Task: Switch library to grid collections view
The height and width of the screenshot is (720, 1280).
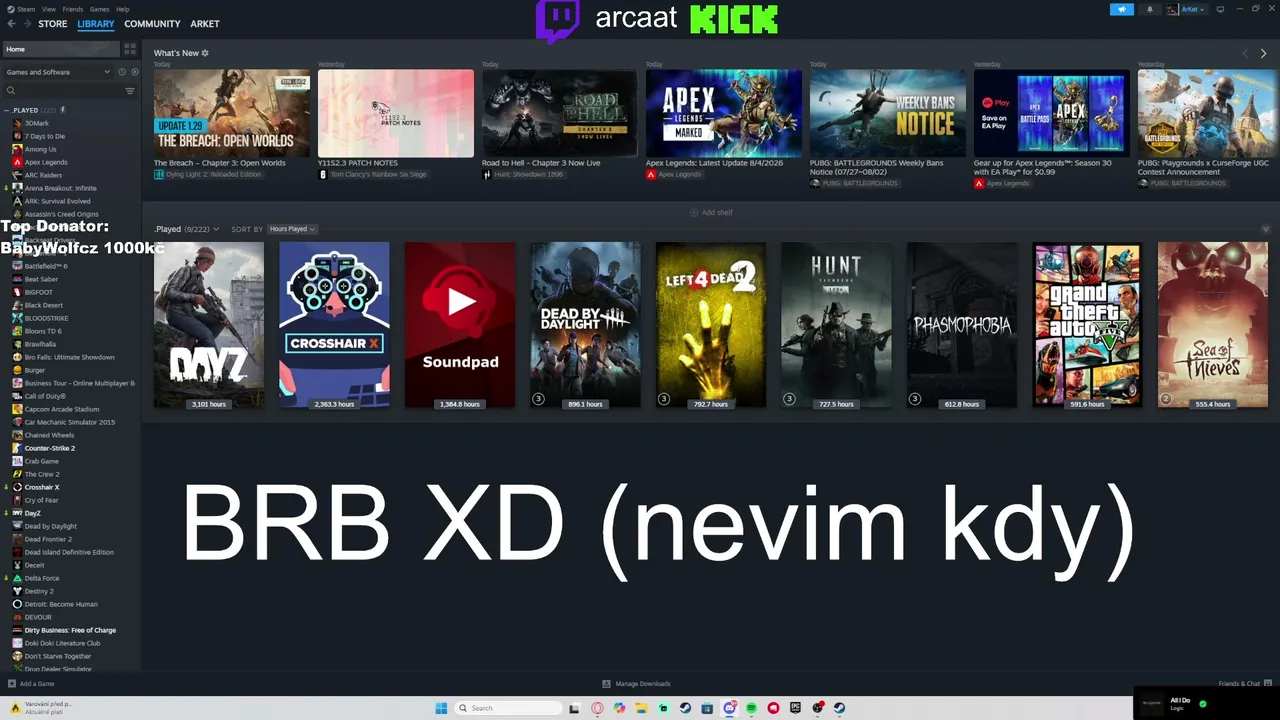Action: point(130,49)
